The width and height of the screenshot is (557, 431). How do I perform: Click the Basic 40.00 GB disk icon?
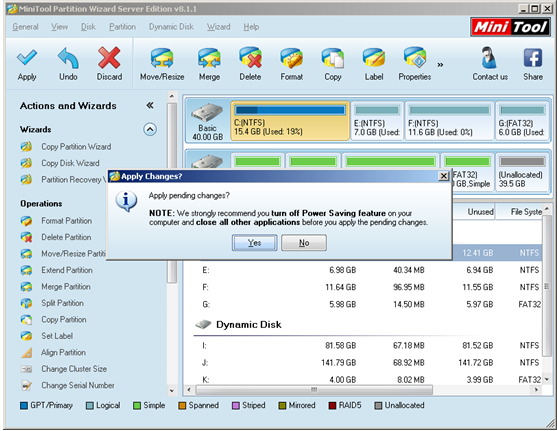[207, 113]
